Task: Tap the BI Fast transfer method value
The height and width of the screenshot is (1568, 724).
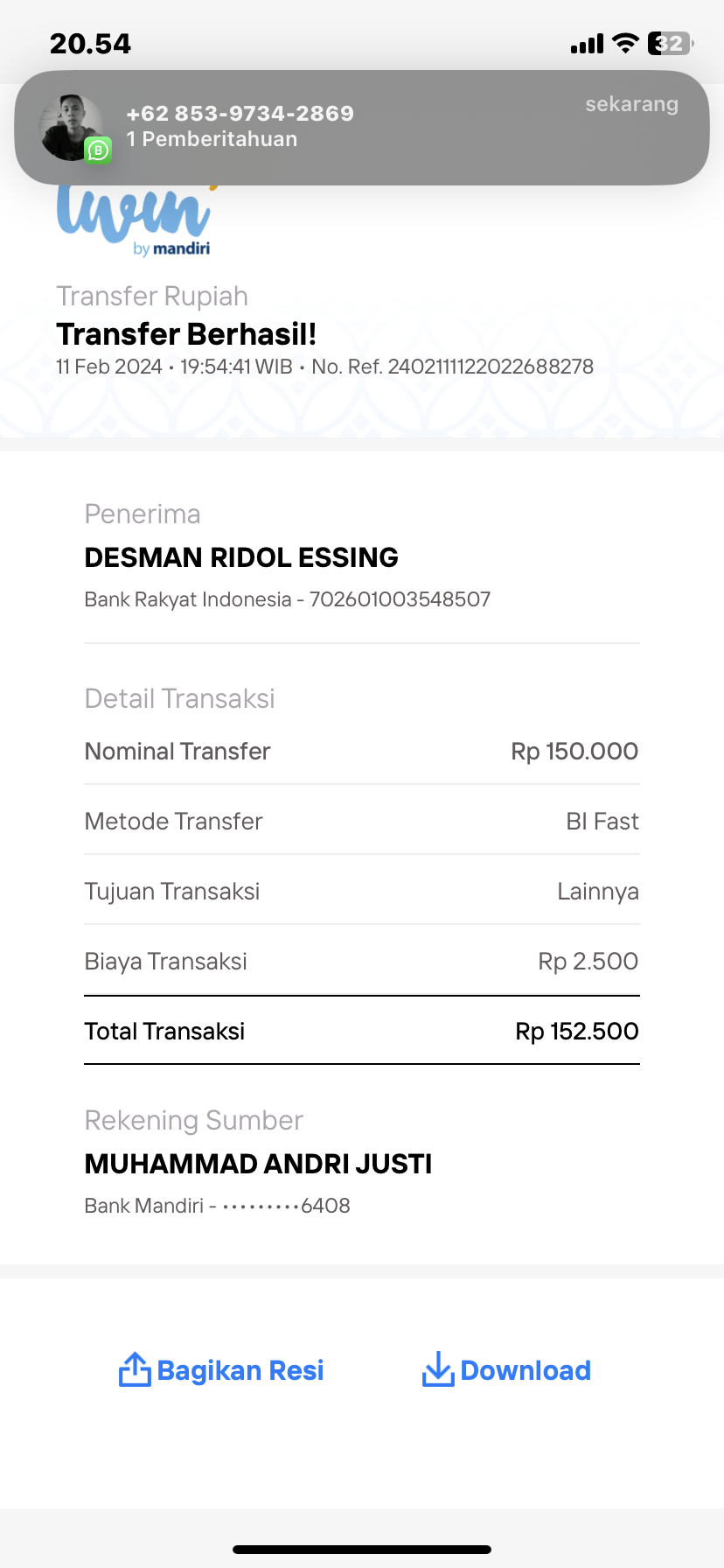Action: tap(602, 822)
